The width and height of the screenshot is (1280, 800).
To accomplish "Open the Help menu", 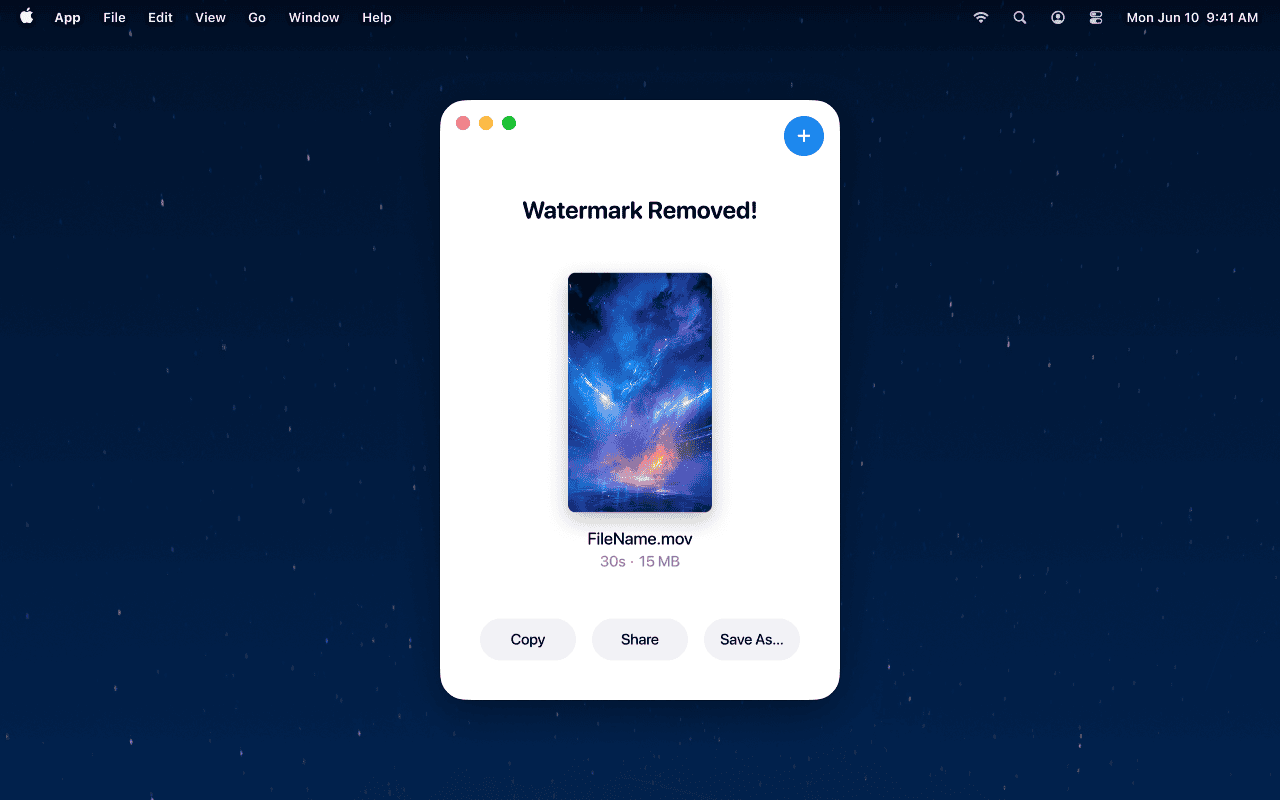I will click(x=377, y=17).
